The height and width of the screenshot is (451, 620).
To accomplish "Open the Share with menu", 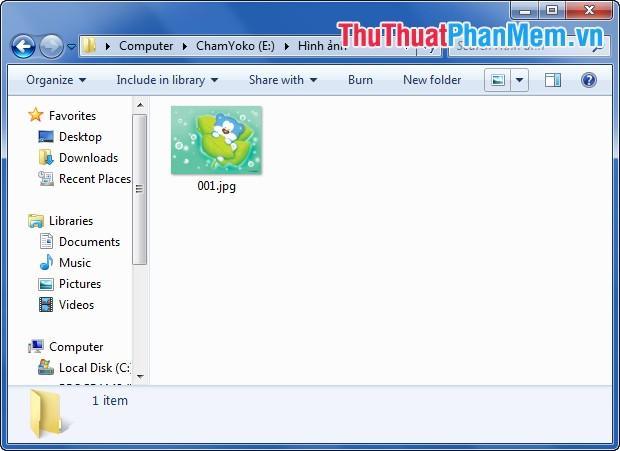I will click(283, 80).
